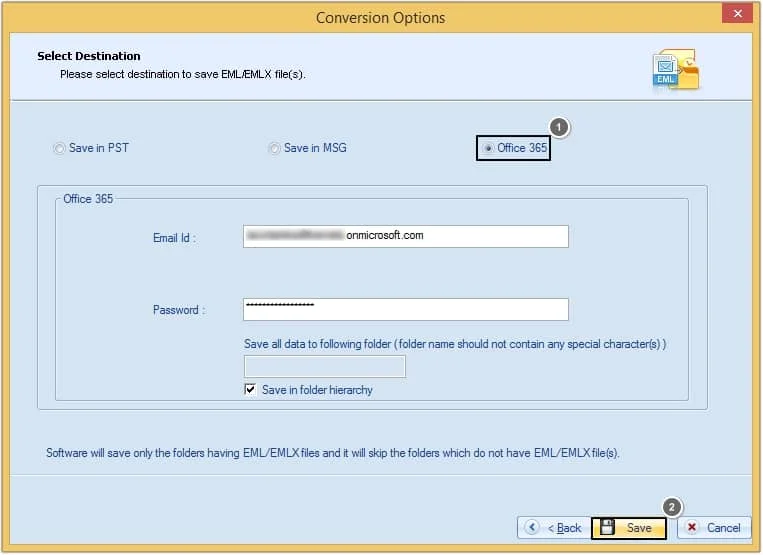Go back with the Back button
The width and height of the screenshot is (763, 555).
click(x=554, y=528)
